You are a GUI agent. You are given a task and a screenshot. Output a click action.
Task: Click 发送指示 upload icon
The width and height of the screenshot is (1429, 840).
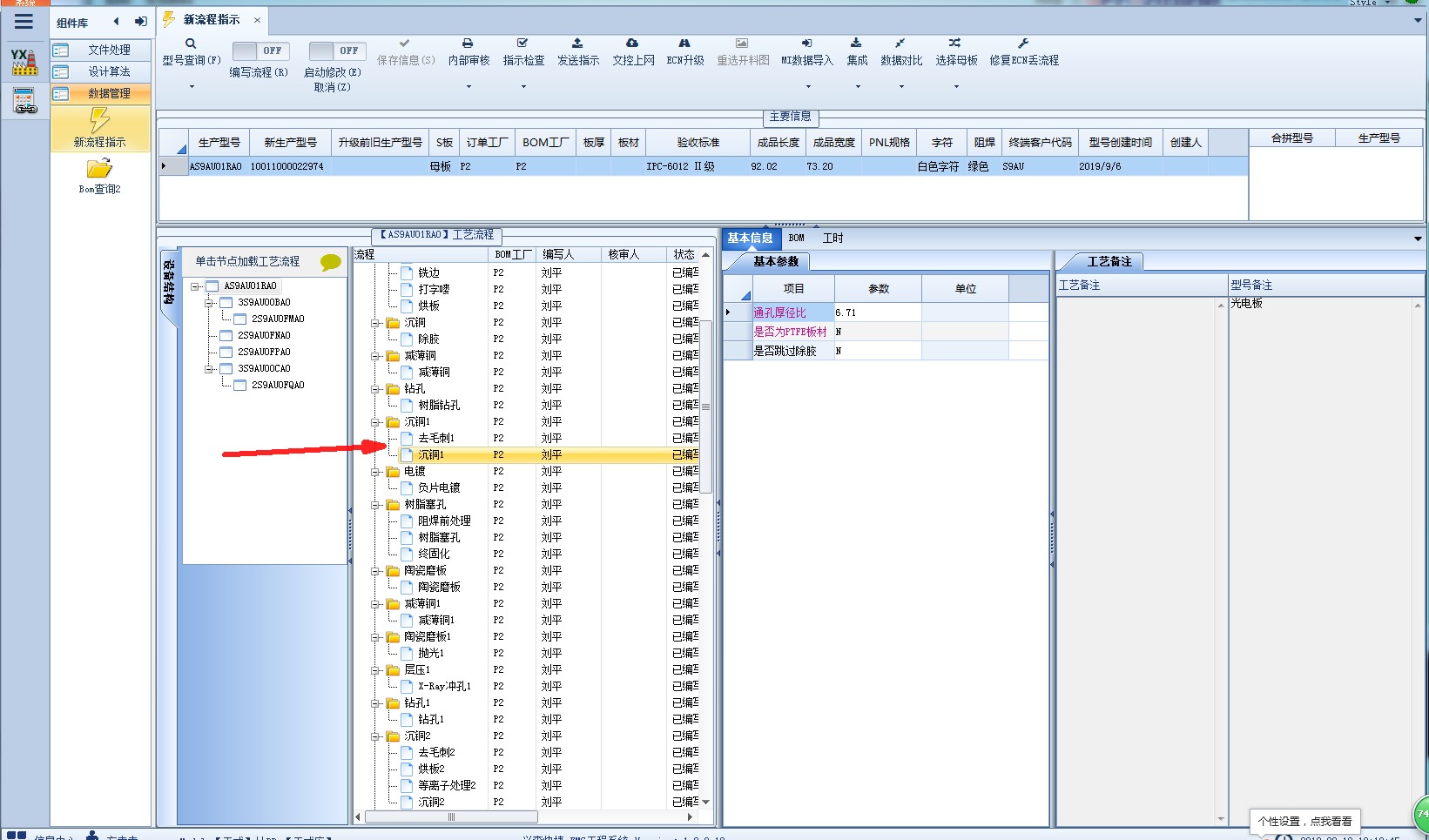(577, 43)
